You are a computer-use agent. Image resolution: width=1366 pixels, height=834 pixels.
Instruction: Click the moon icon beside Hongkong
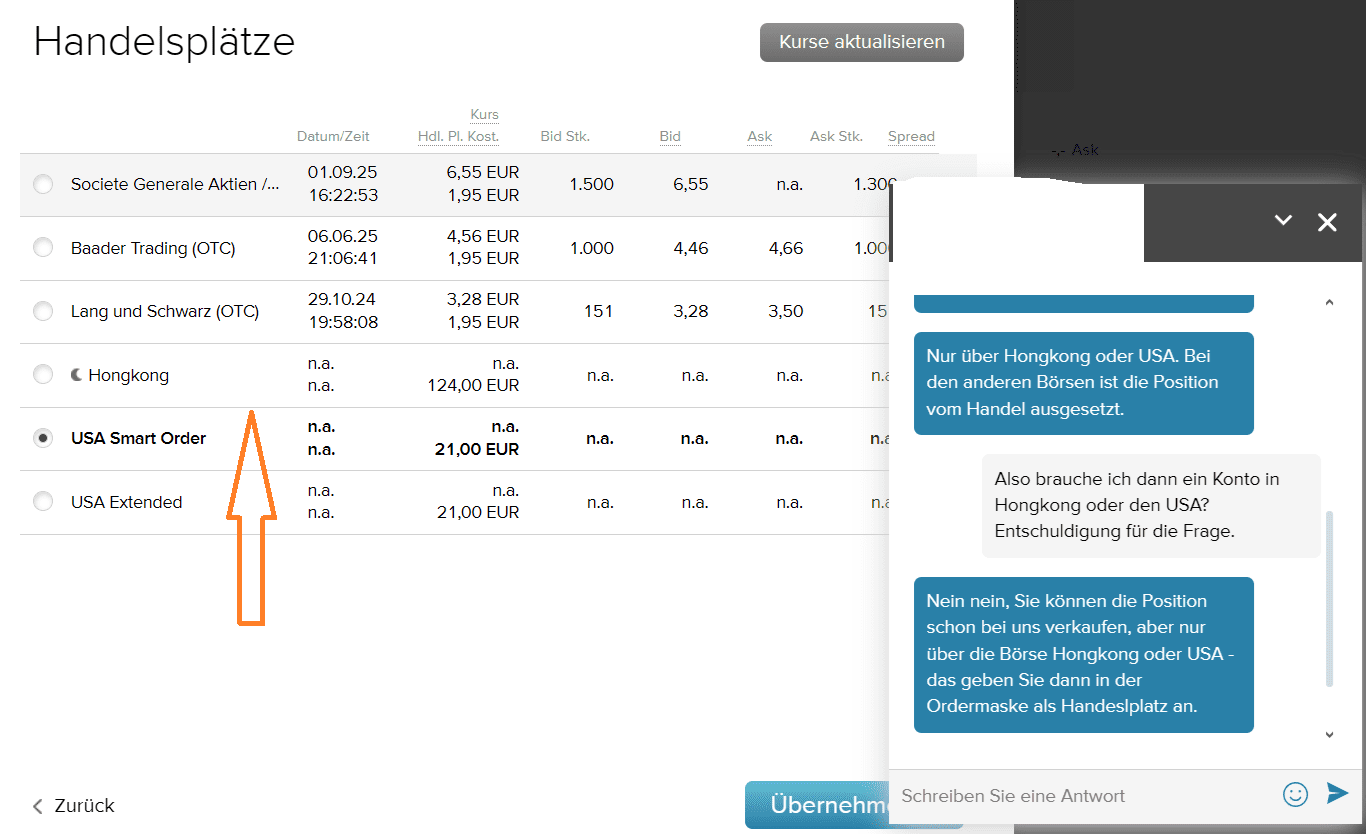[76, 375]
